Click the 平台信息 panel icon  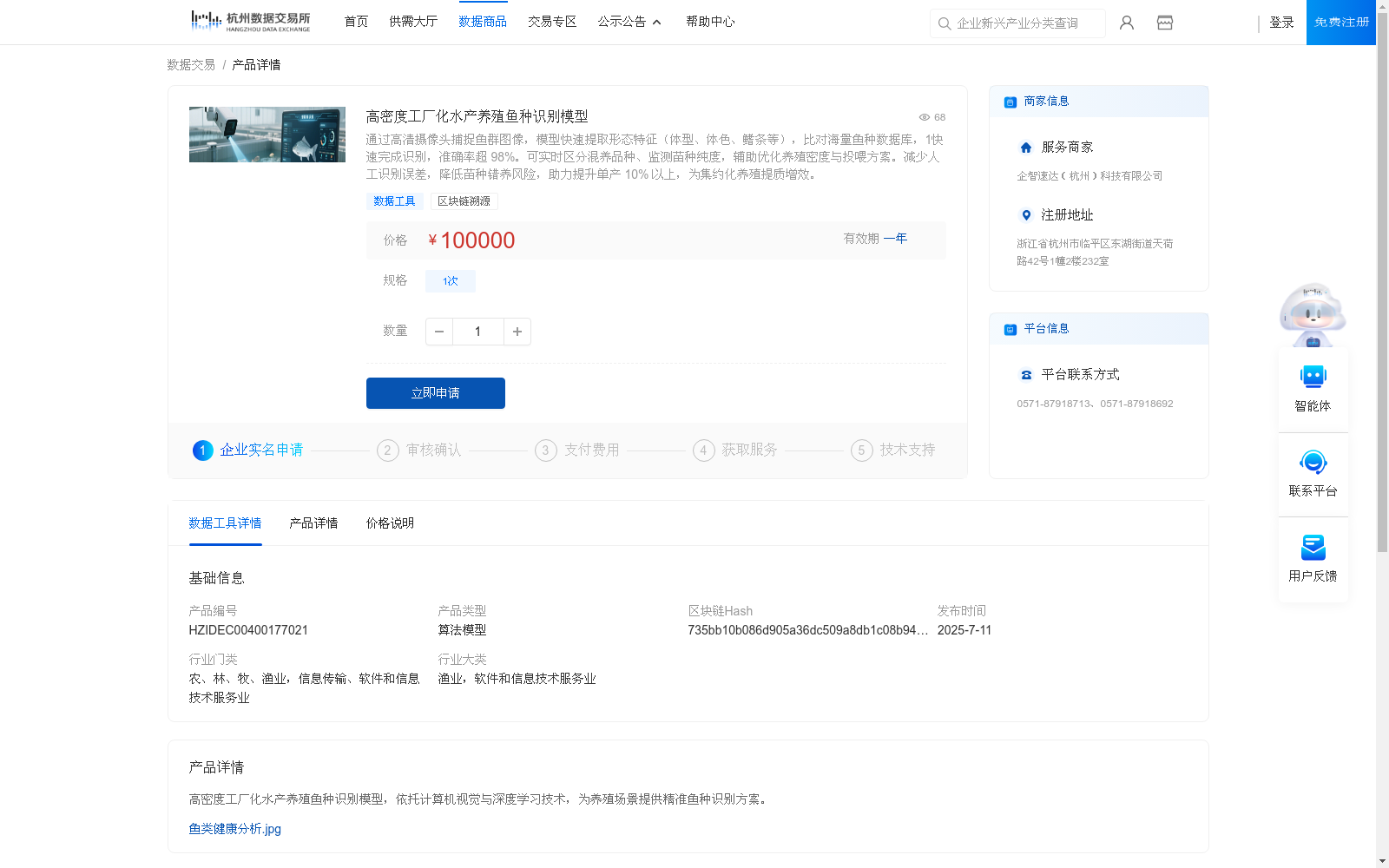pyautogui.click(x=1010, y=329)
